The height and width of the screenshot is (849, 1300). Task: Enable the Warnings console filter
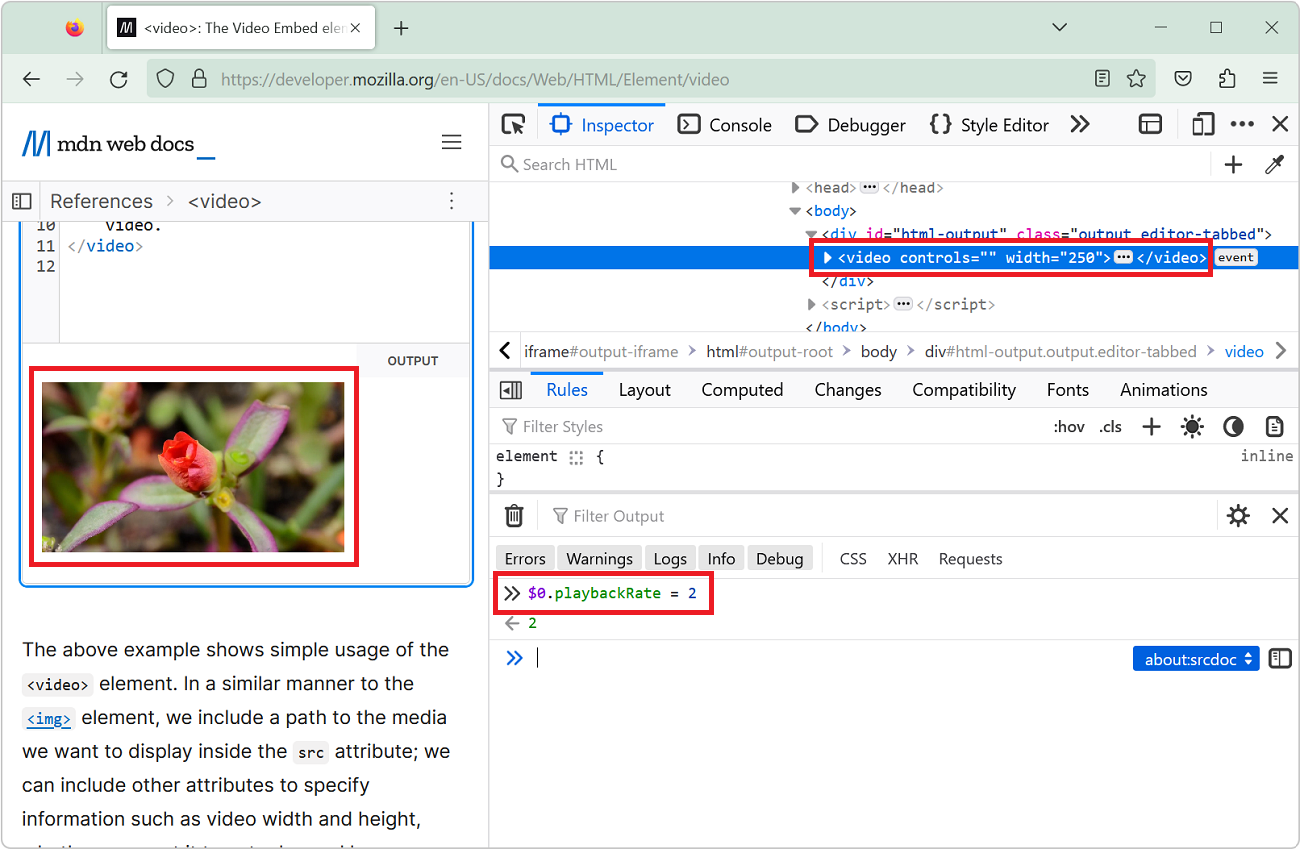(x=598, y=557)
